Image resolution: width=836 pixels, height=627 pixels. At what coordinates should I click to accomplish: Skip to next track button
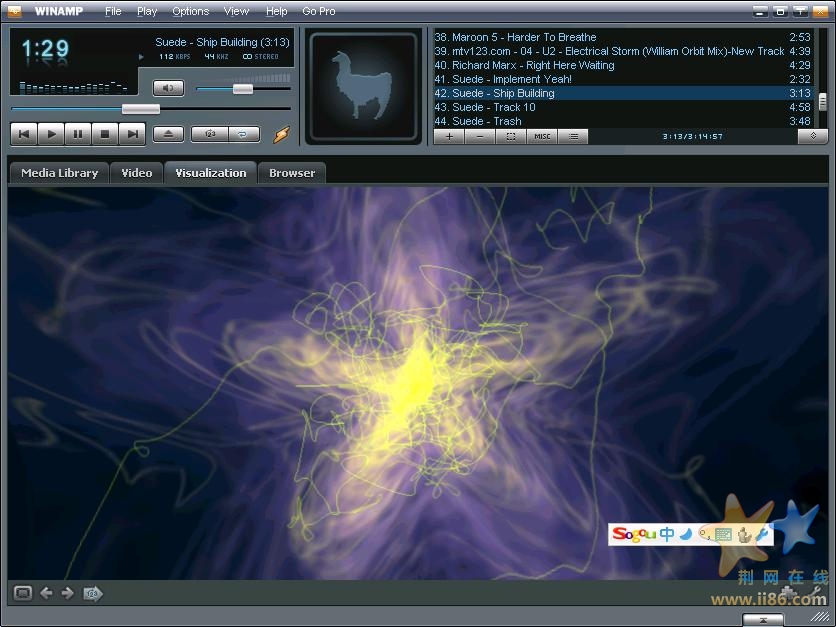[x=132, y=133]
